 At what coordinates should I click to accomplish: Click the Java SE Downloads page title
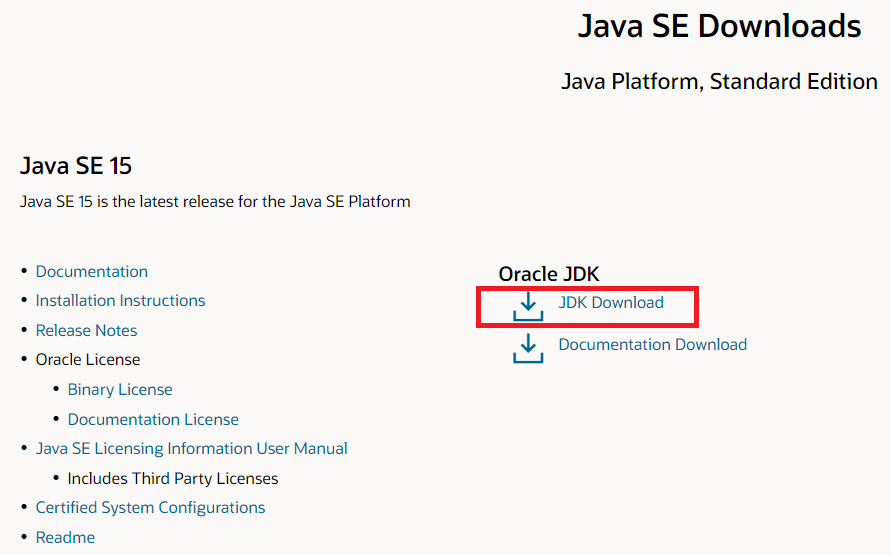719,26
